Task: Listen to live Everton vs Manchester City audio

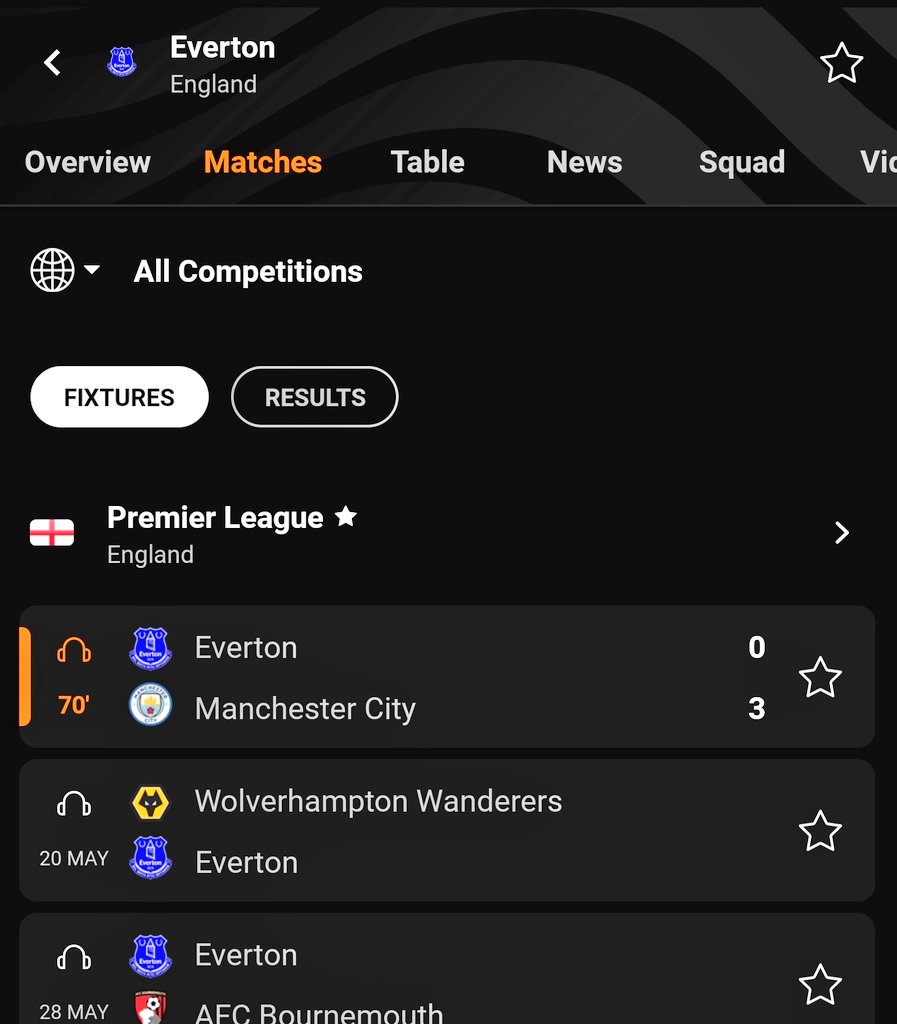Action: pos(74,650)
